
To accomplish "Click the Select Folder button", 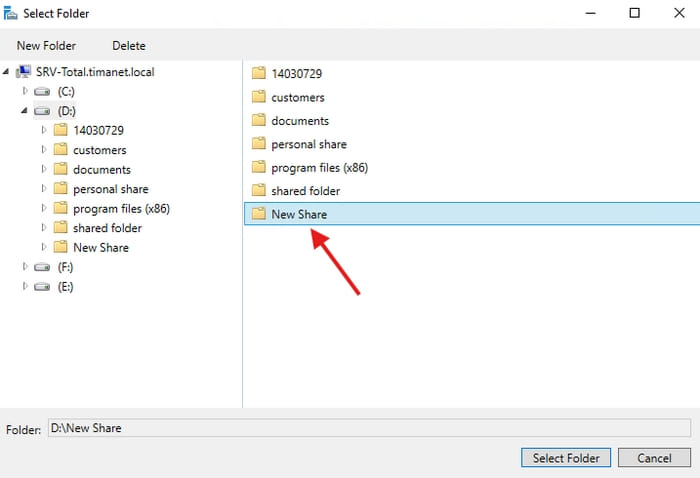I will (x=566, y=458).
